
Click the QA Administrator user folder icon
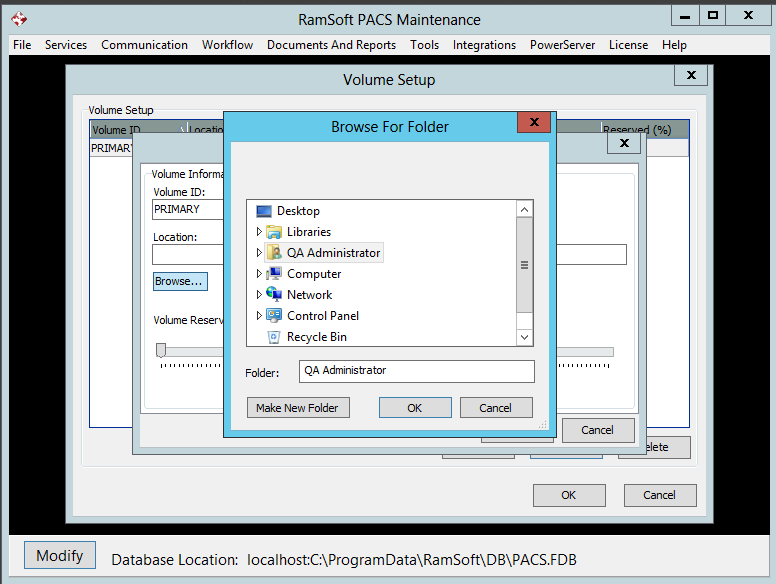pos(274,253)
